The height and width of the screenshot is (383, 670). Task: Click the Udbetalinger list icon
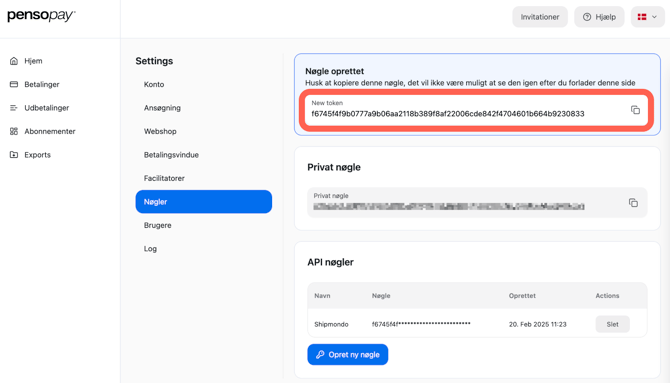tap(14, 108)
